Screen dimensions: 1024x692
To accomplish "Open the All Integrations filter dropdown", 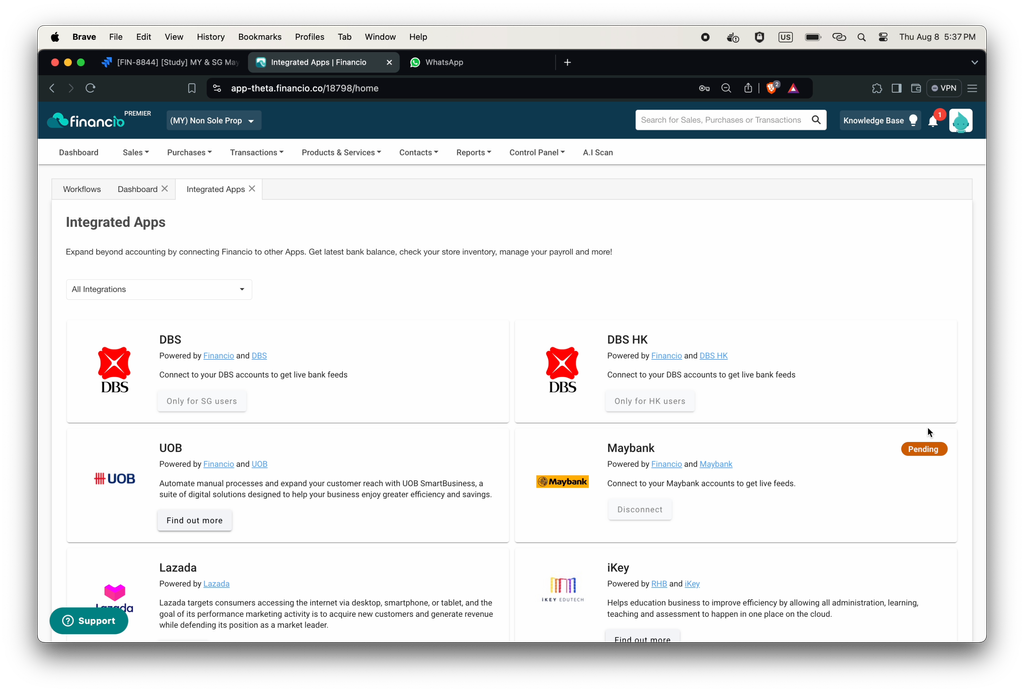I will tap(159, 289).
